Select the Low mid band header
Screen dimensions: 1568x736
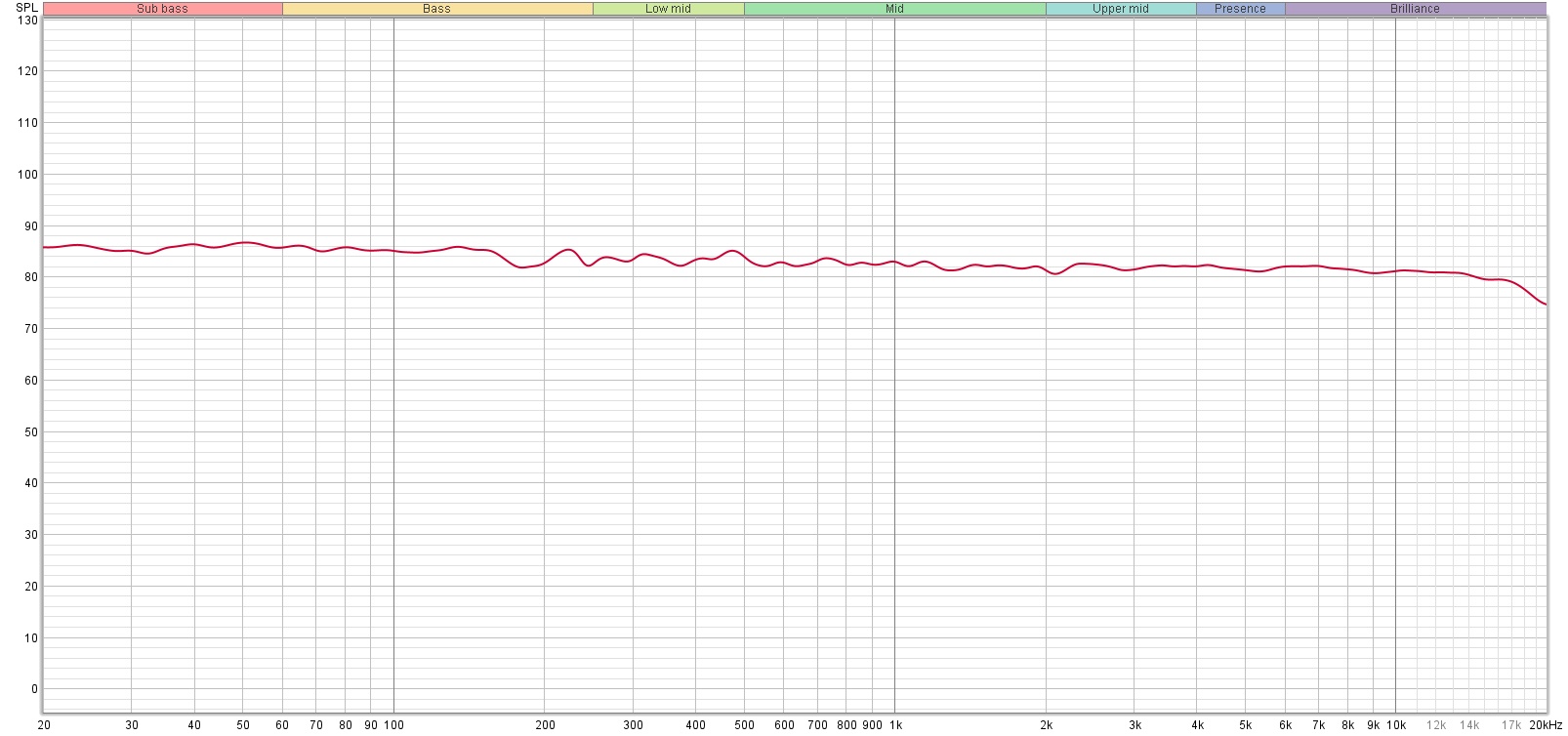[669, 9]
